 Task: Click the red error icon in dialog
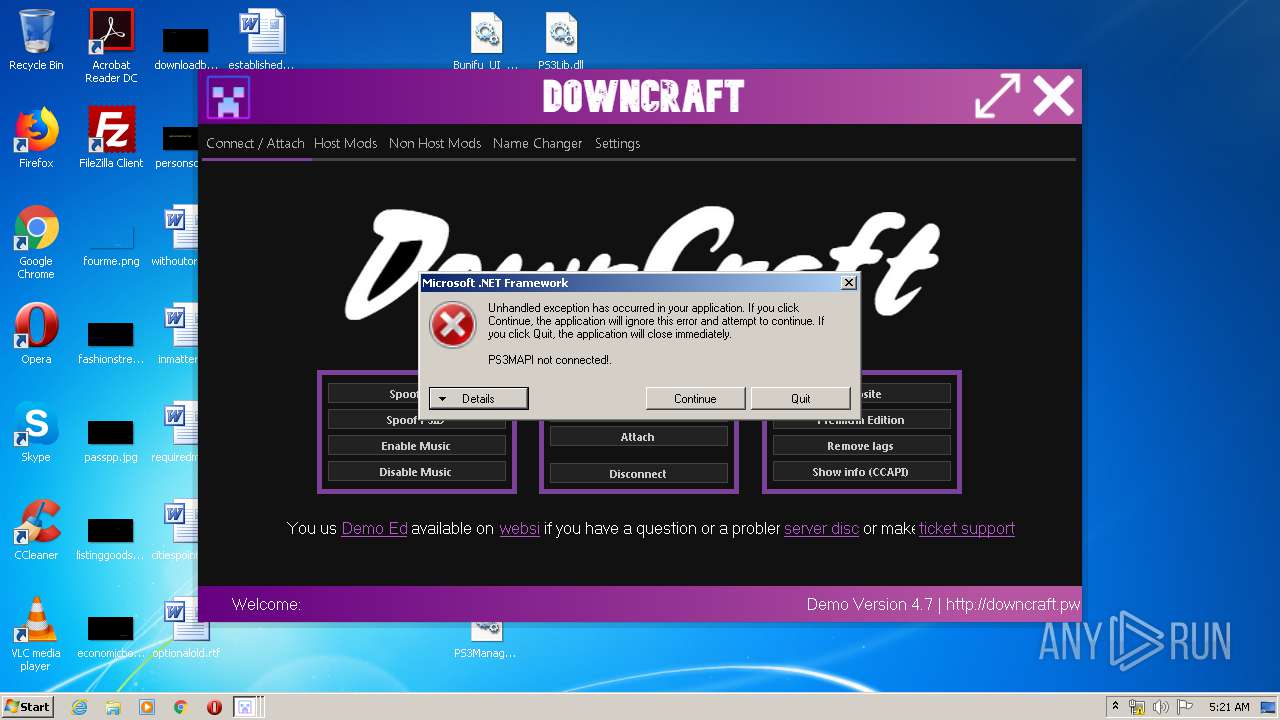pos(453,326)
